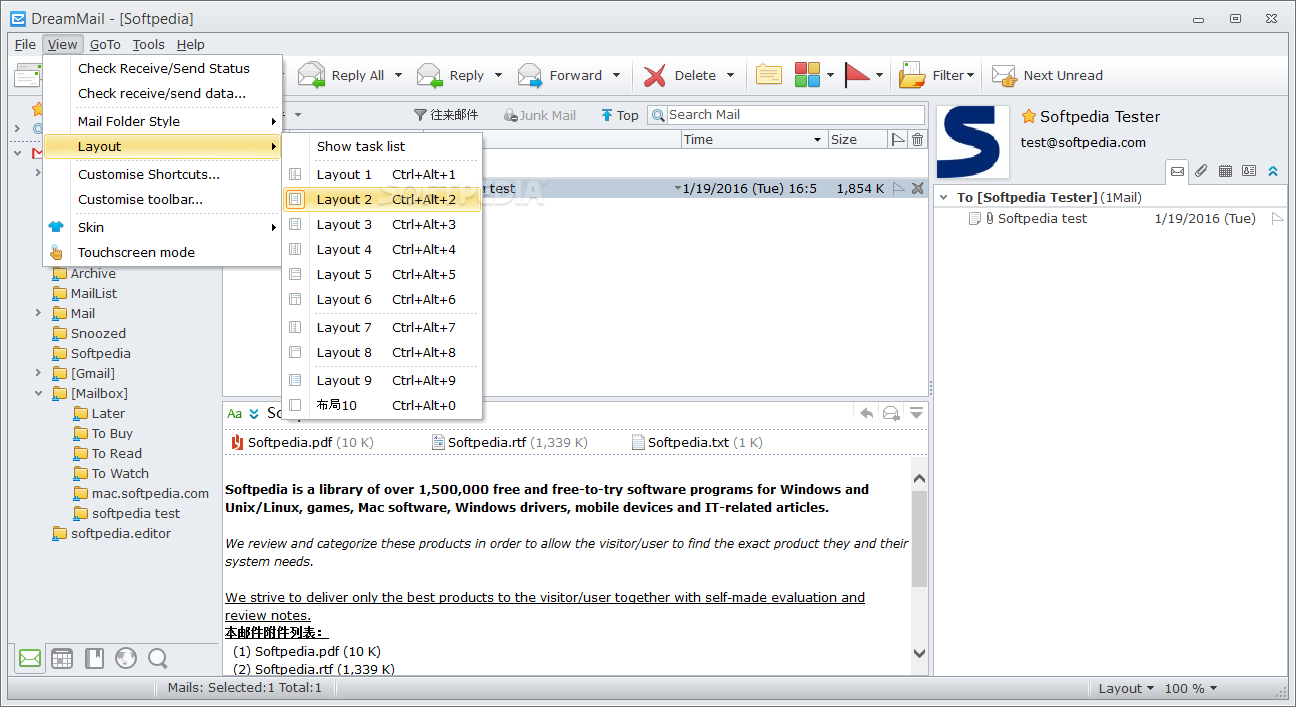
Task: Choose Customise toolbar... menu entry
Action: click(163, 199)
